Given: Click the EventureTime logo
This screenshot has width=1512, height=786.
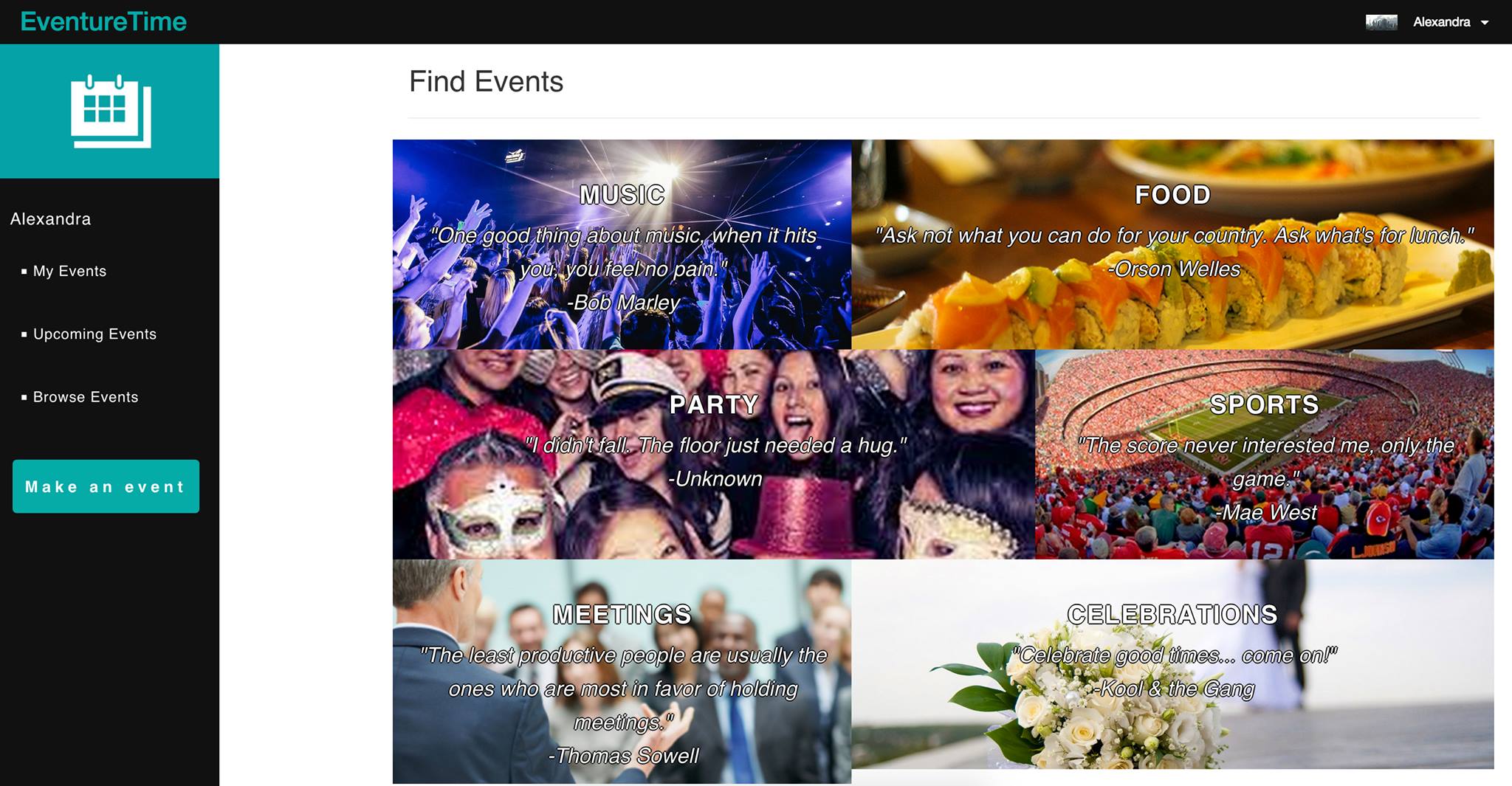Looking at the screenshot, I should click(x=103, y=21).
